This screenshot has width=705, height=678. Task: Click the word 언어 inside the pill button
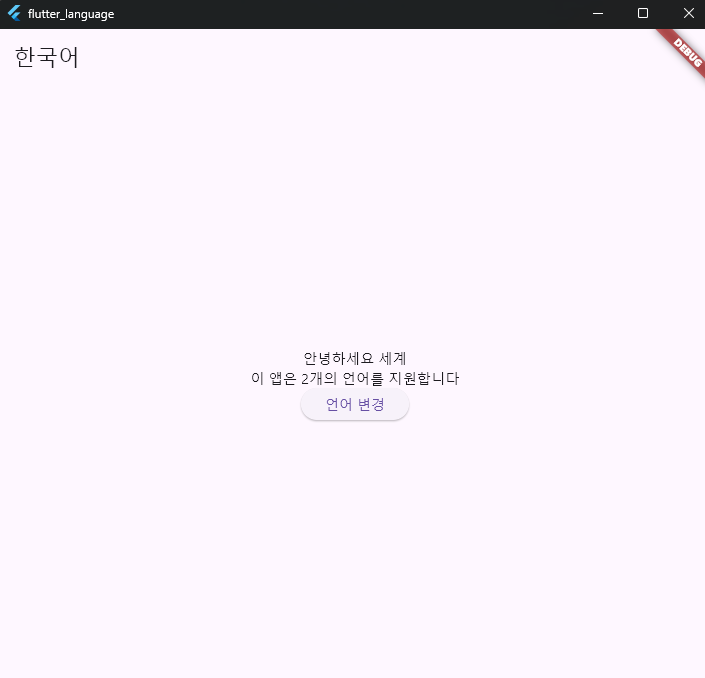coord(338,405)
